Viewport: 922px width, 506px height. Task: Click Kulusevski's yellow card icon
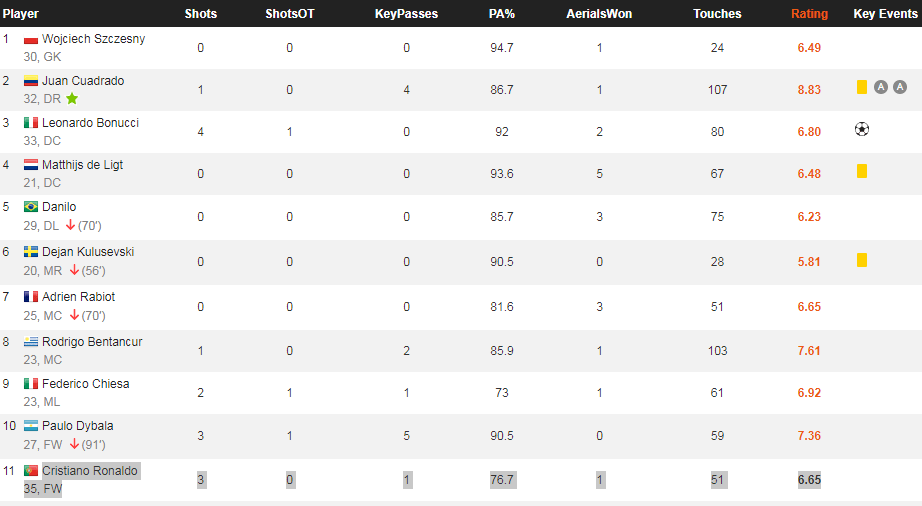click(862, 260)
